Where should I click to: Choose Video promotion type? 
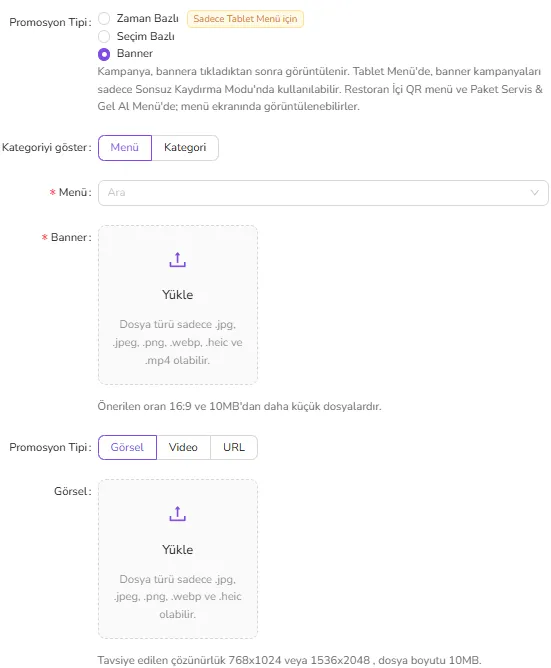click(183, 447)
